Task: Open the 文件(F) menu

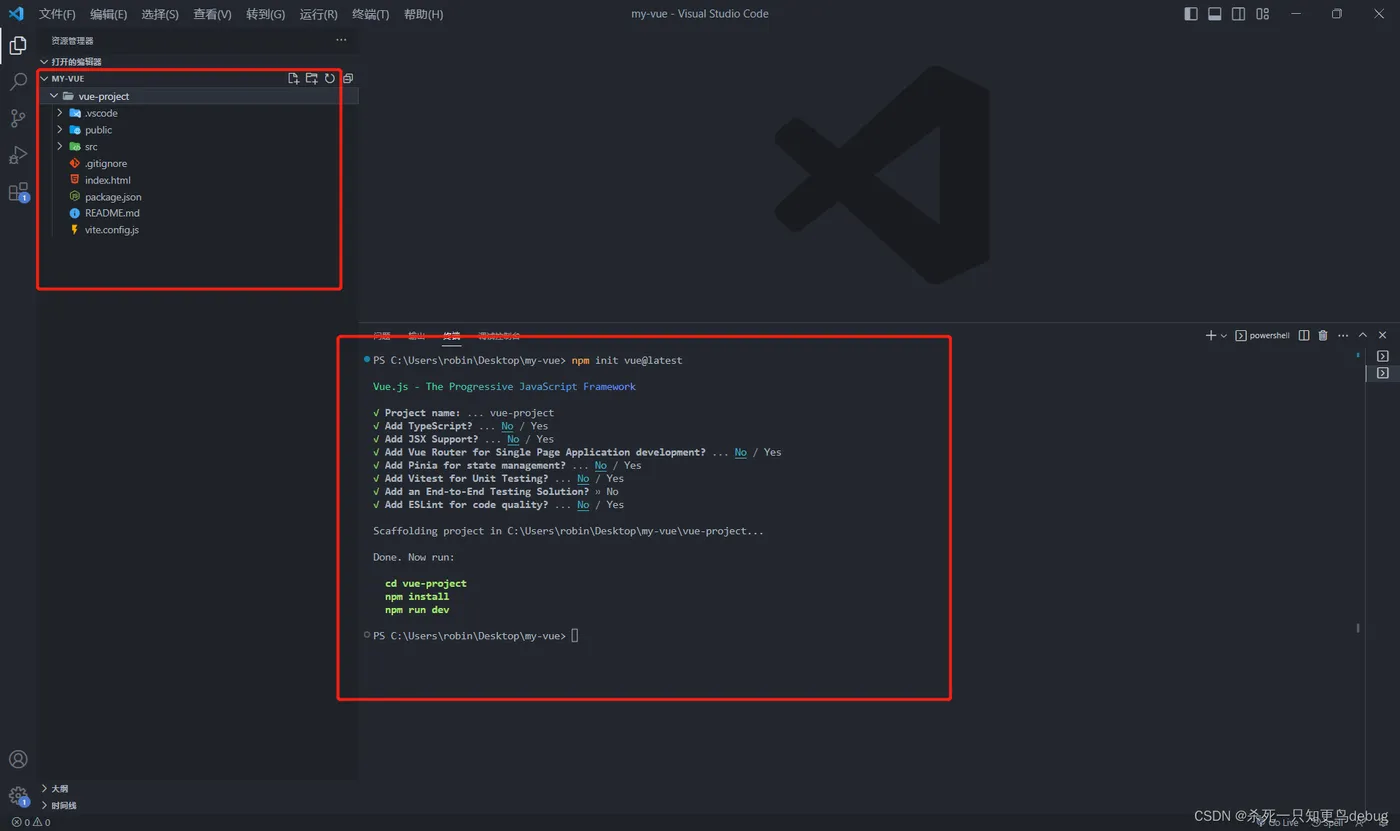Action: [x=57, y=14]
